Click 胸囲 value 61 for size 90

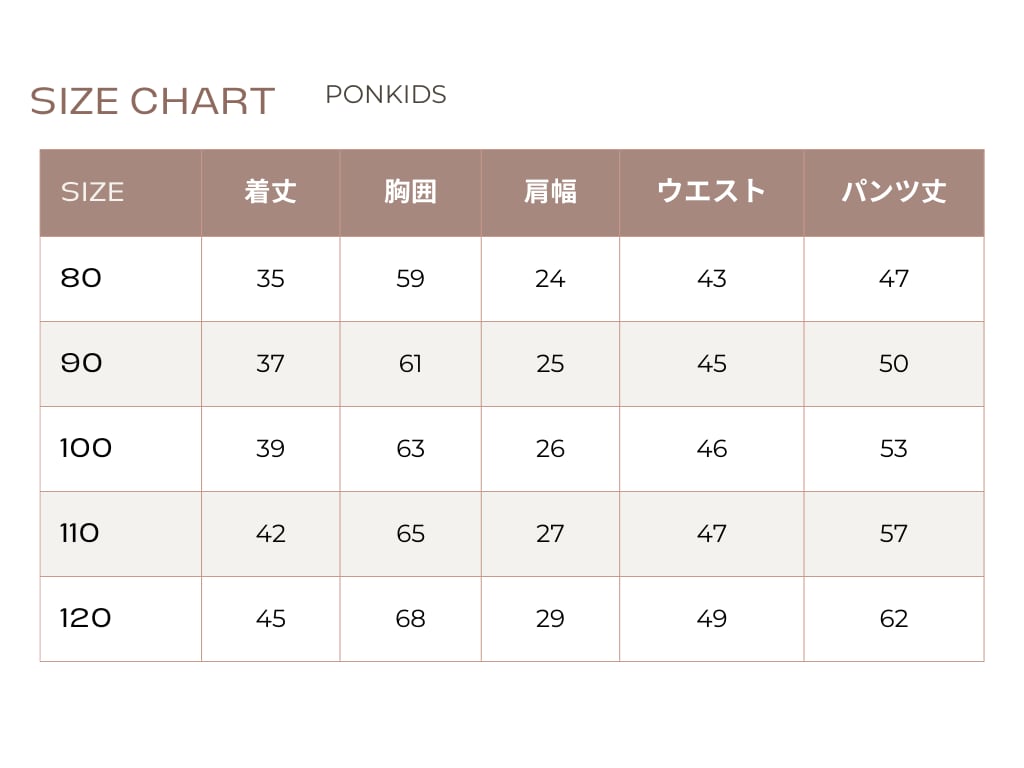[x=410, y=364]
